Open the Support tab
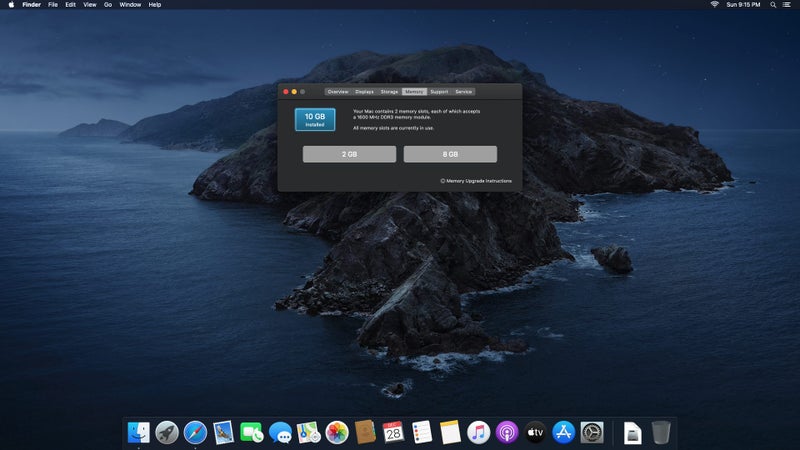The height and width of the screenshot is (450, 800). coord(439,91)
